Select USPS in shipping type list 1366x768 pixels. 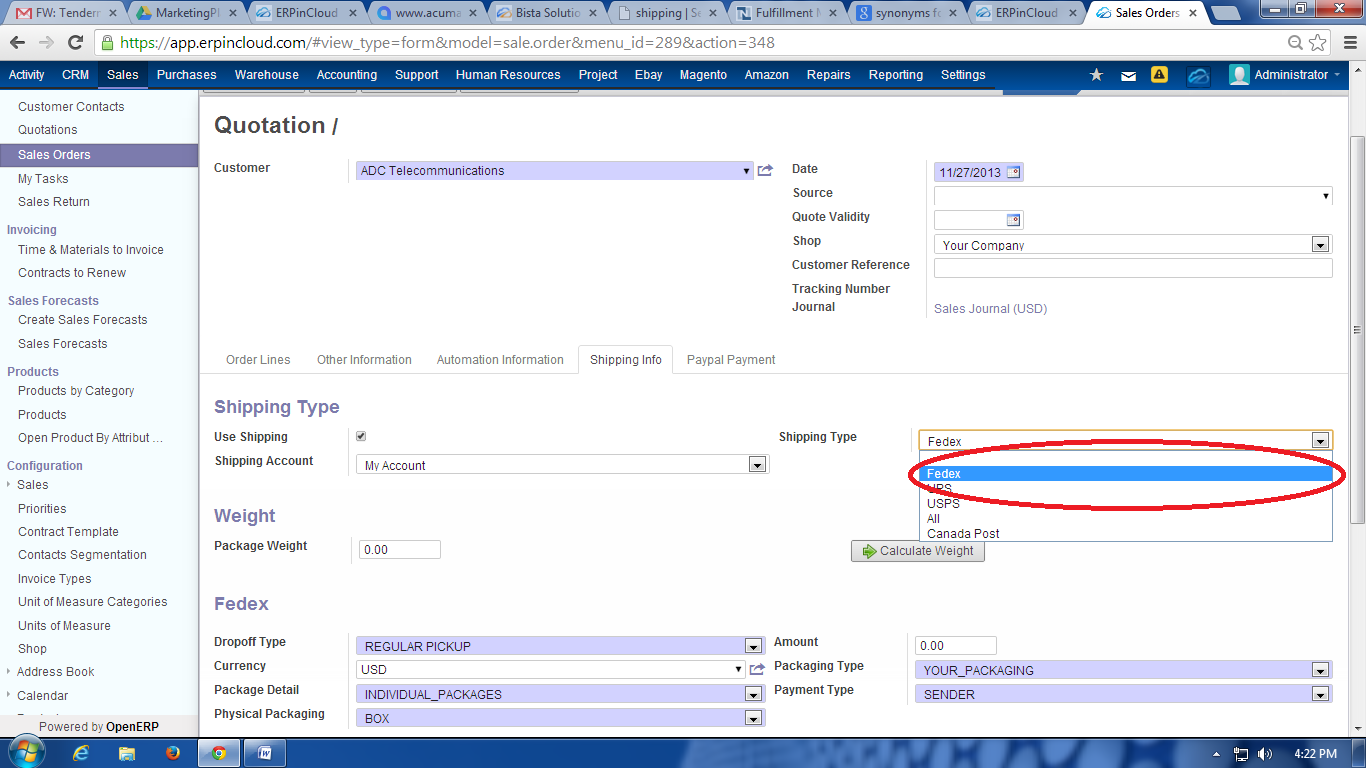[1125, 504]
